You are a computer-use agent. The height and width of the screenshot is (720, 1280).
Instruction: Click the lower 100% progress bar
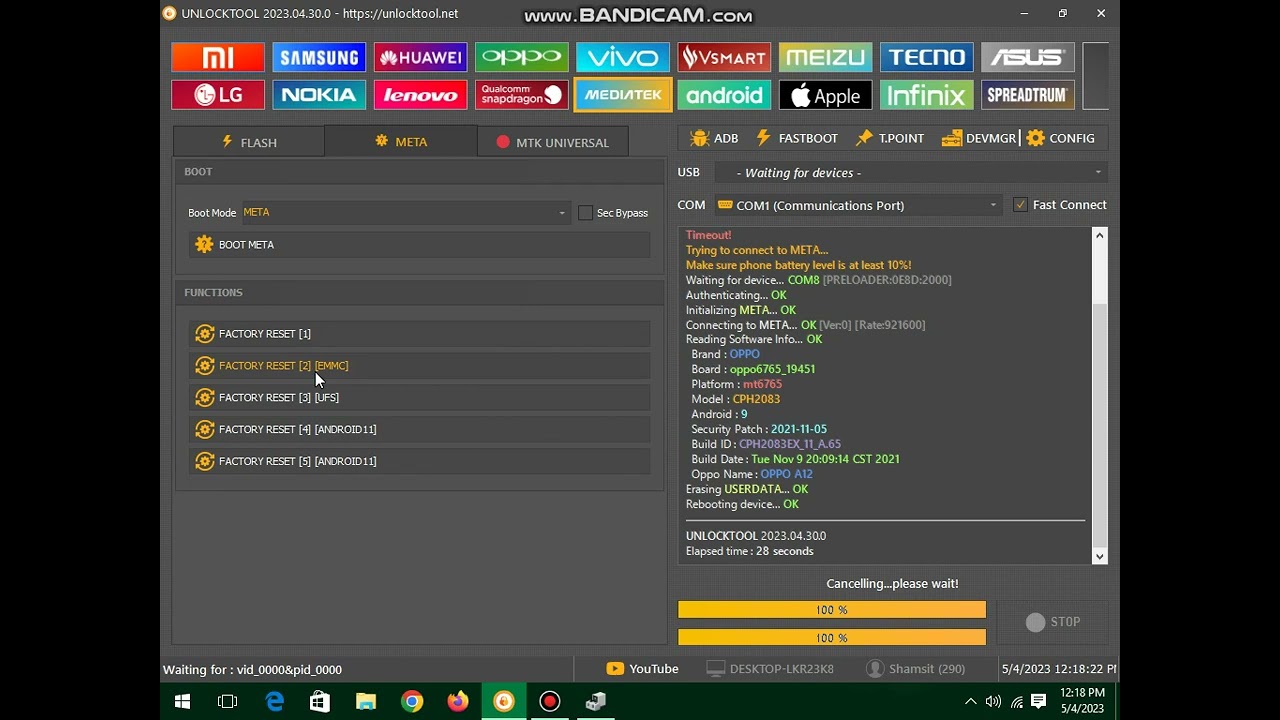click(832, 637)
